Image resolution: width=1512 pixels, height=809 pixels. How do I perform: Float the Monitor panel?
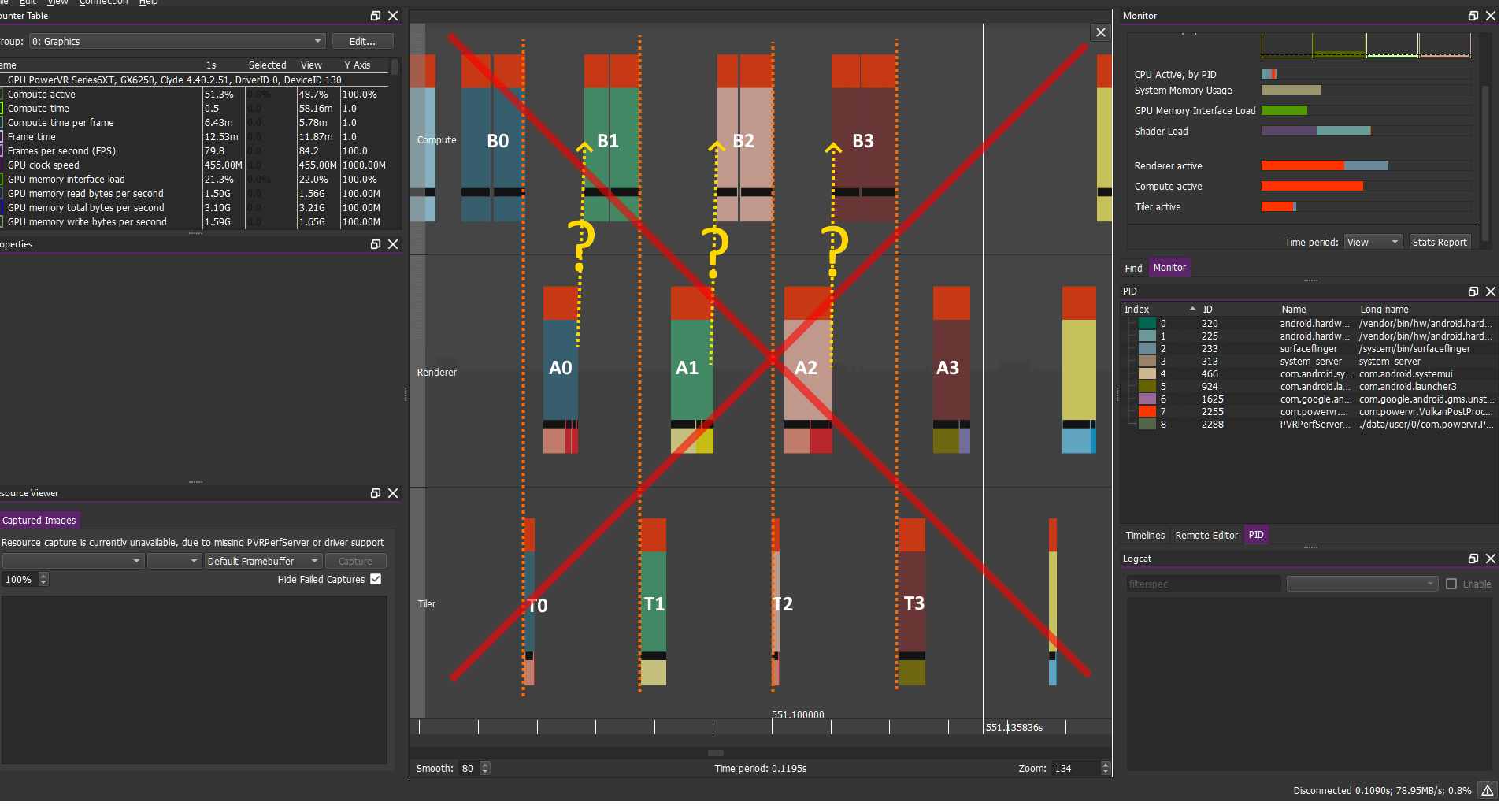click(1473, 16)
